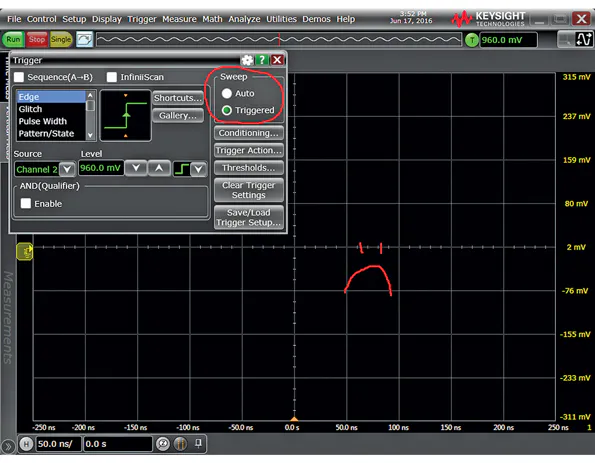The height and width of the screenshot is (463, 595).
Task: Open the Utilities menu
Action: [x=281, y=19]
